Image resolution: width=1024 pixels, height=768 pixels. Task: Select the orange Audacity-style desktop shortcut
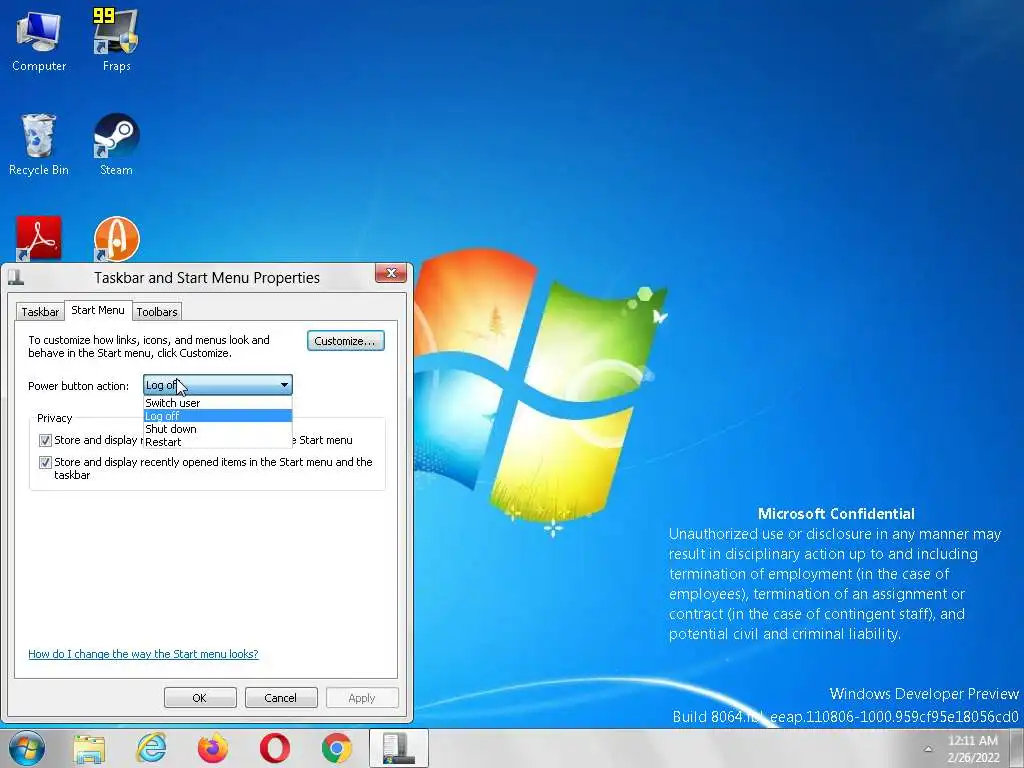(x=116, y=238)
